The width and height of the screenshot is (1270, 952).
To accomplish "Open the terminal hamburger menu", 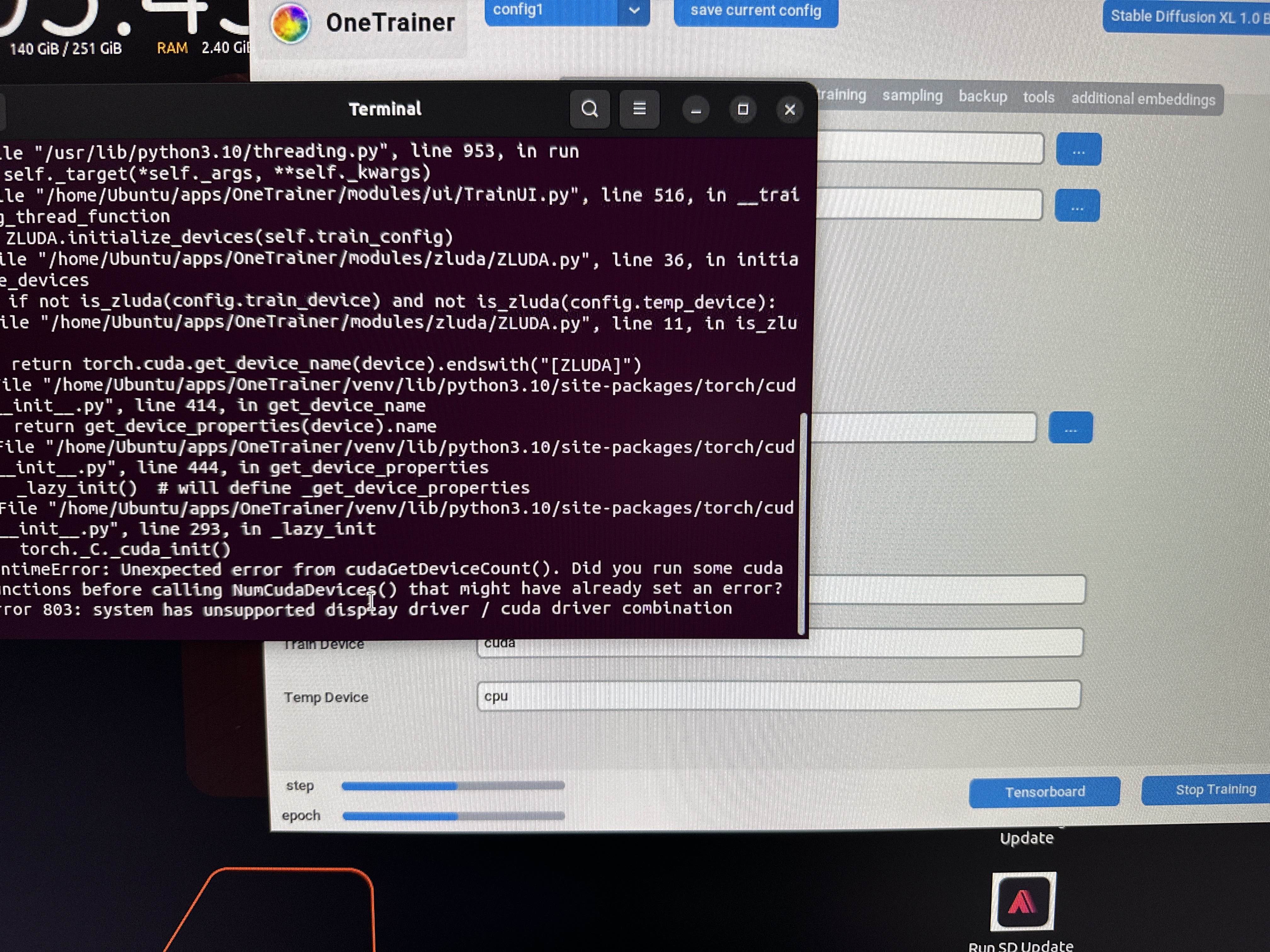I will [x=639, y=109].
